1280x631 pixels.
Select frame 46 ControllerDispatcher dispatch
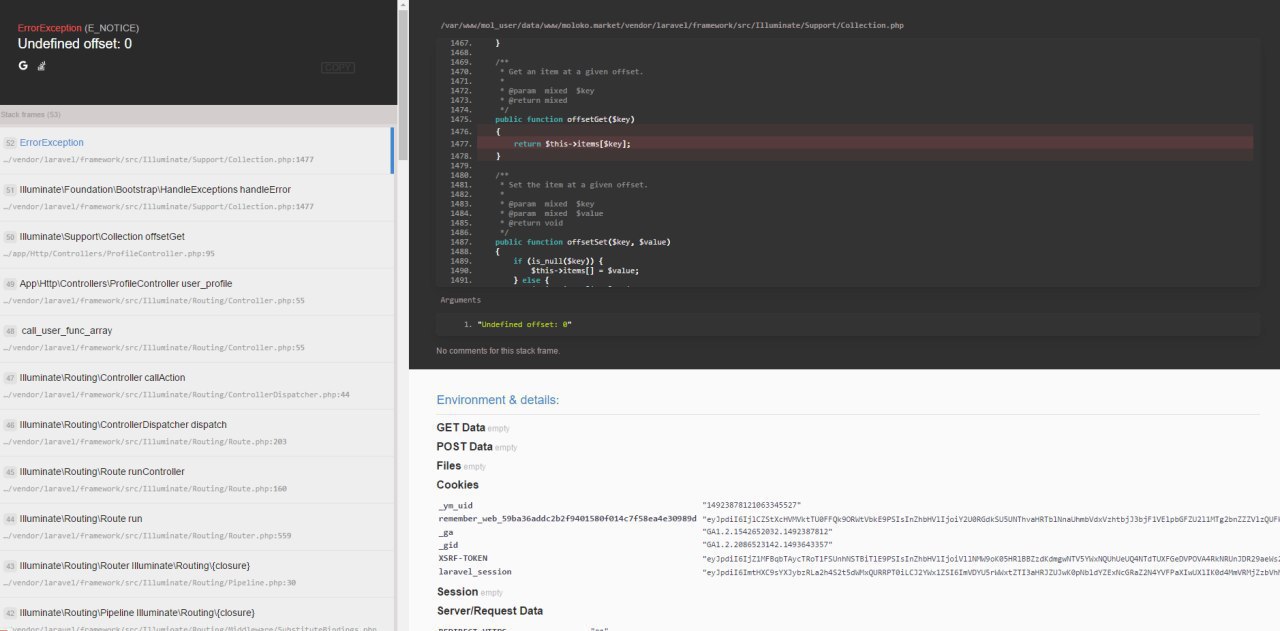[197, 432]
